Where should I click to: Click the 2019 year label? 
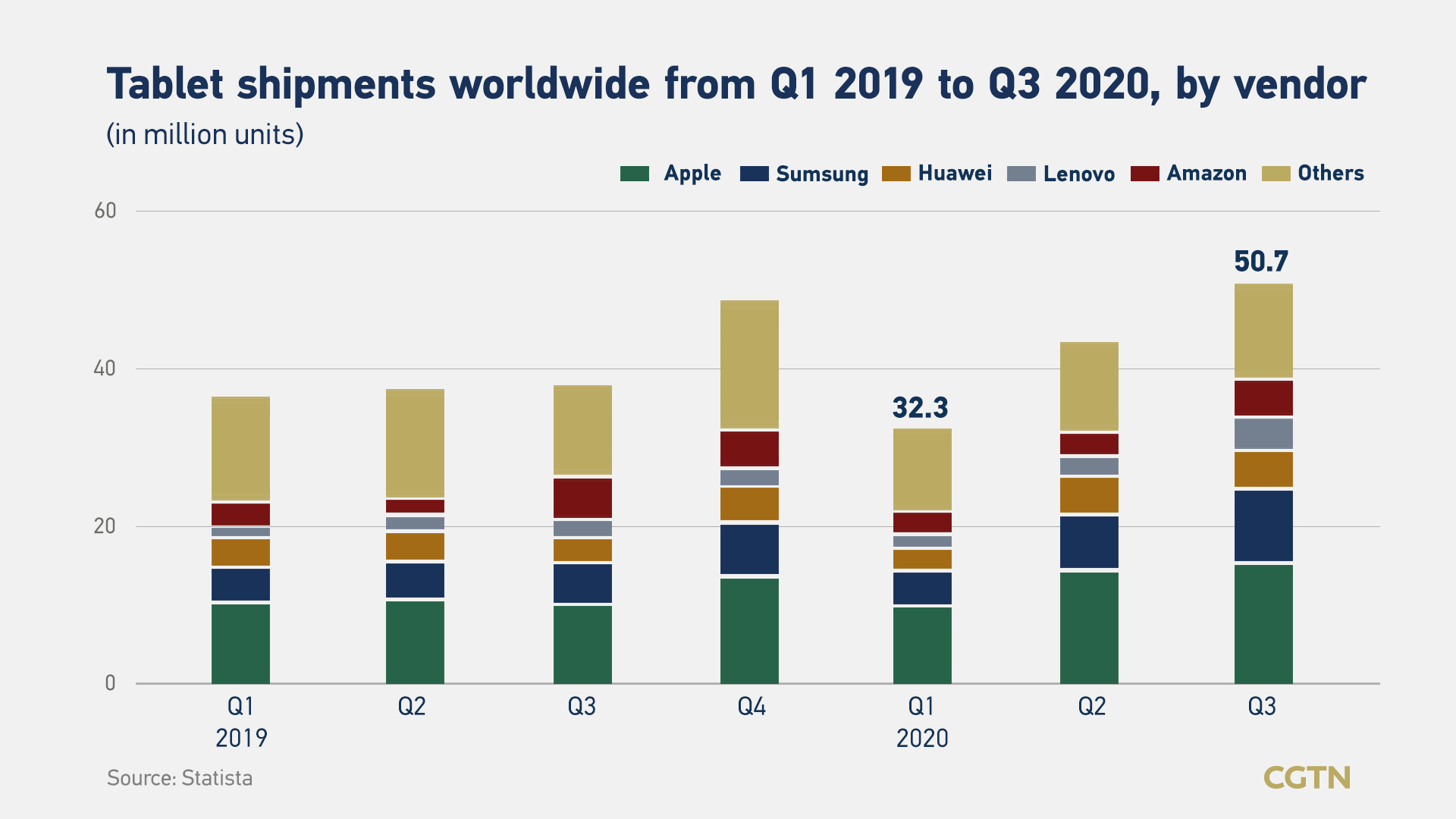[x=241, y=738]
